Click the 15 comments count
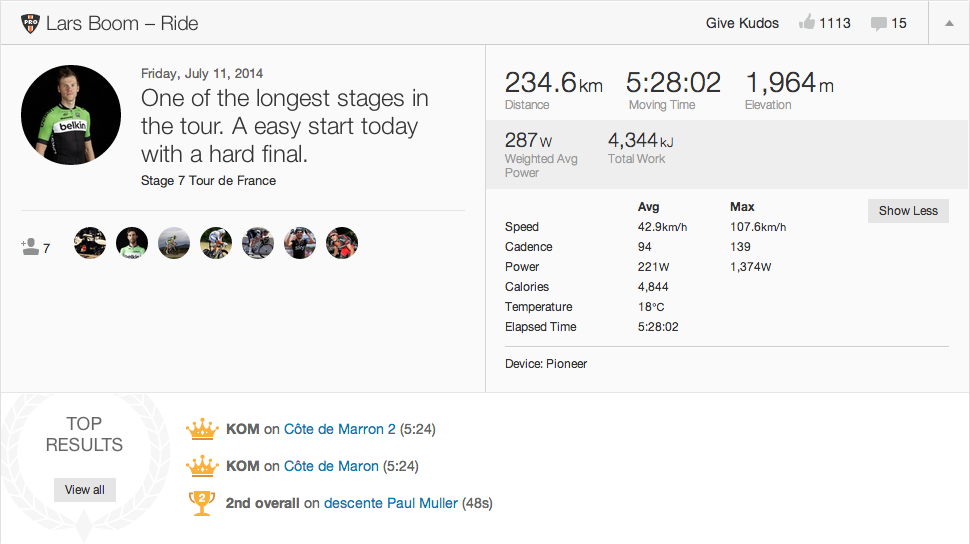 899,23
